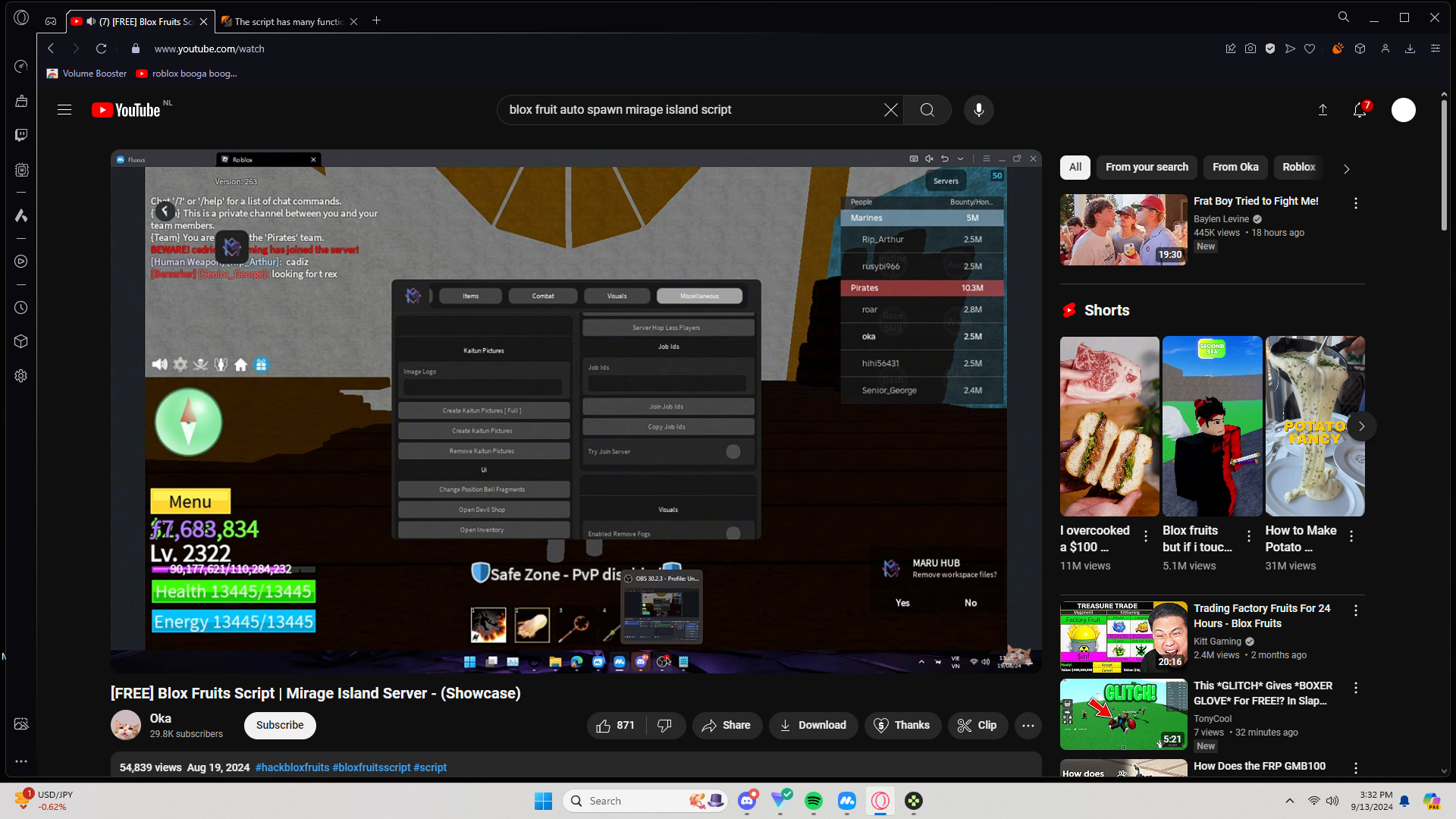The height and width of the screenshot is (819, 1456).
Task: Select the Roblox filter chip
Action: tap(1299, 167)
